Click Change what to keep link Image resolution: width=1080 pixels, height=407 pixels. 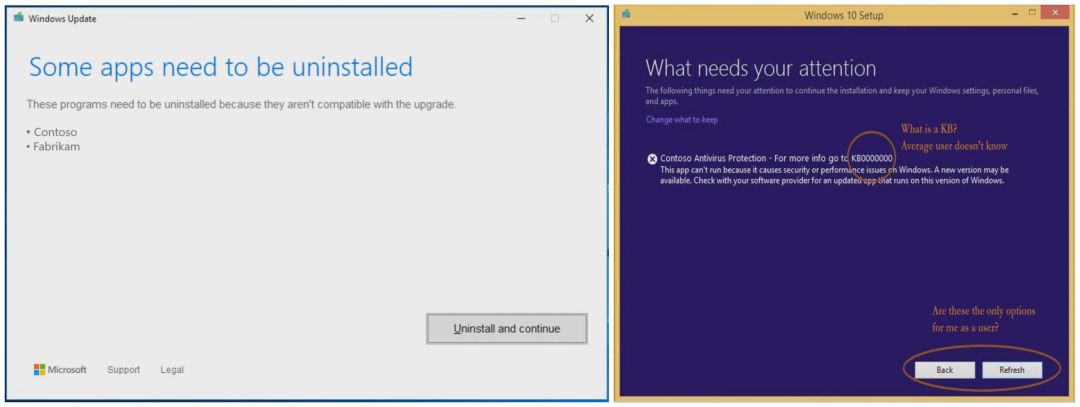click(x=682, y=120)
